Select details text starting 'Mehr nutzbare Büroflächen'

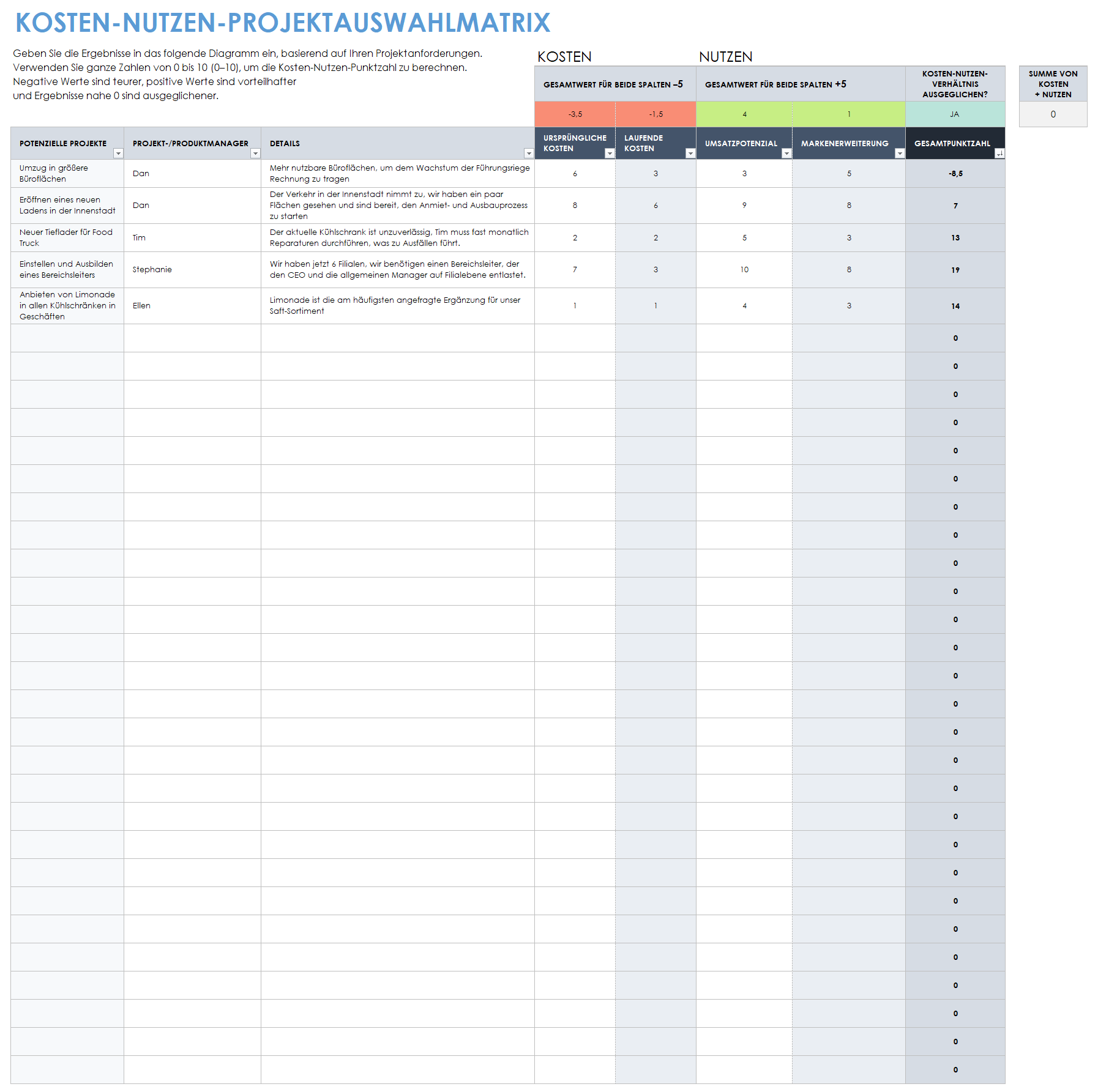pyautogui.click(x=398, y=174)
